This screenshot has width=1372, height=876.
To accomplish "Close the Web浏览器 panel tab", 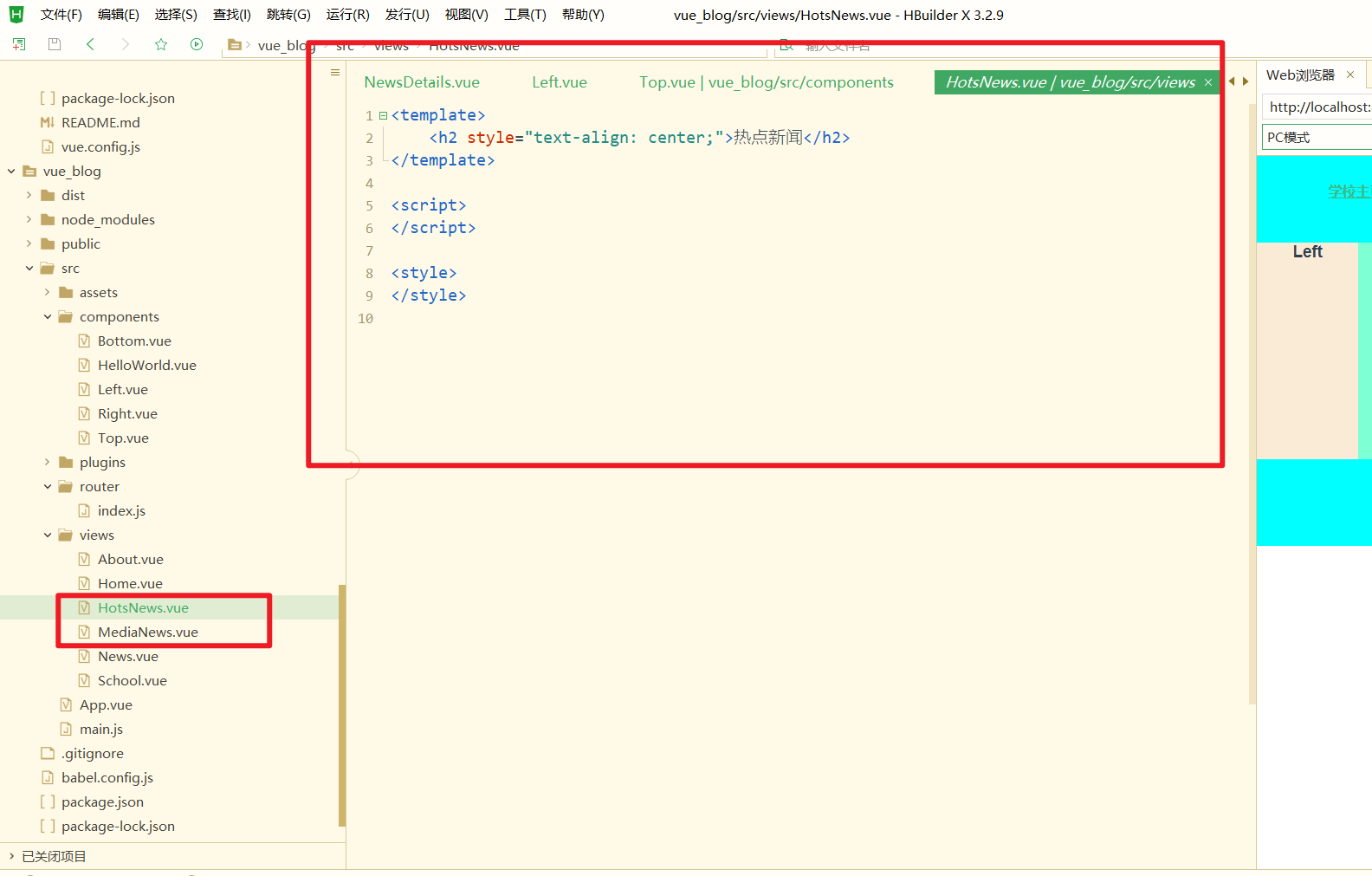I will (x=1350, y=75).
